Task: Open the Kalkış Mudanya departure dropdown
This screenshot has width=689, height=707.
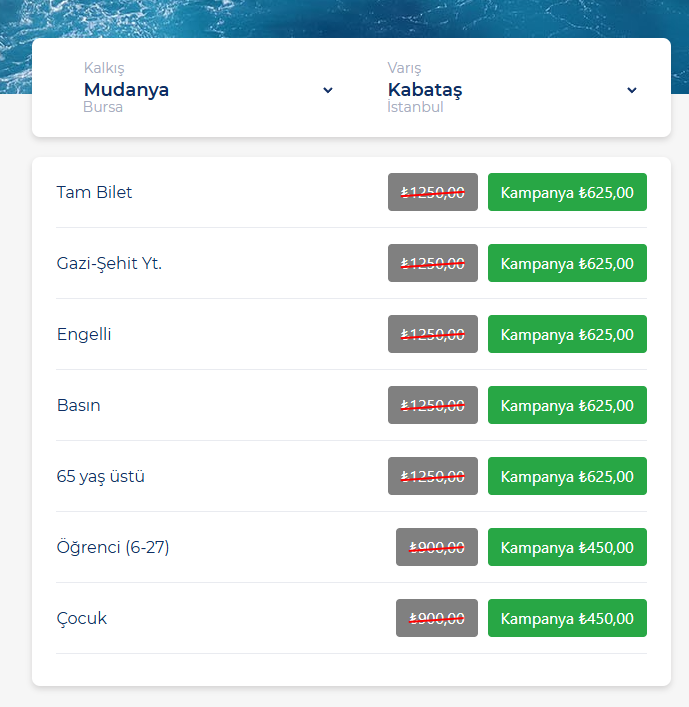Action: [x=208, y=88]
